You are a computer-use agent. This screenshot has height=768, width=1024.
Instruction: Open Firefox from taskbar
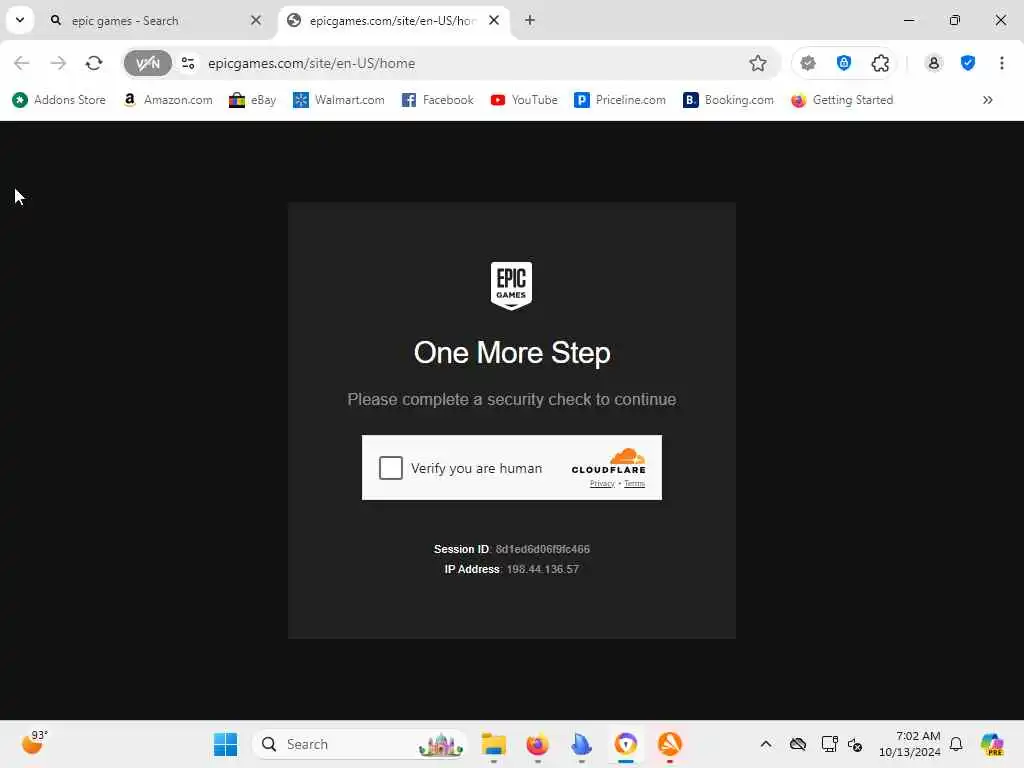537,744
